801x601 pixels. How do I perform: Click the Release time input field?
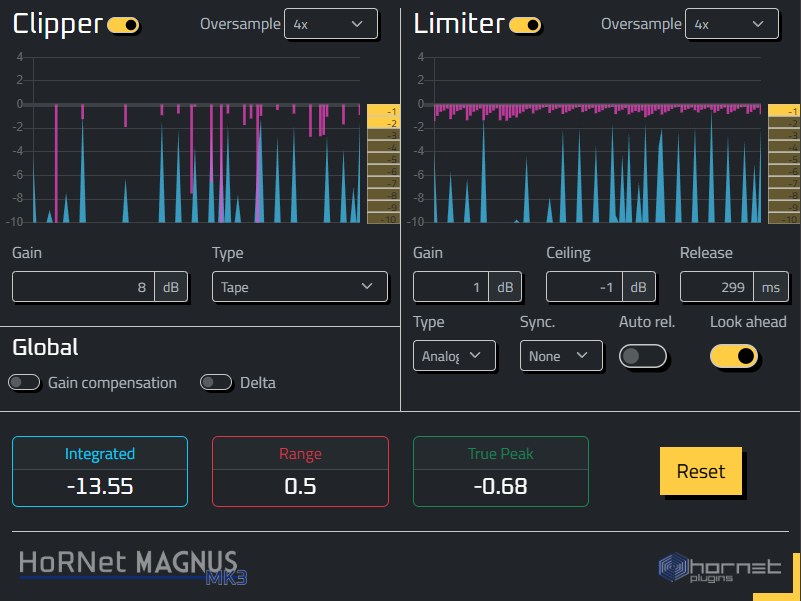(717, 287)
